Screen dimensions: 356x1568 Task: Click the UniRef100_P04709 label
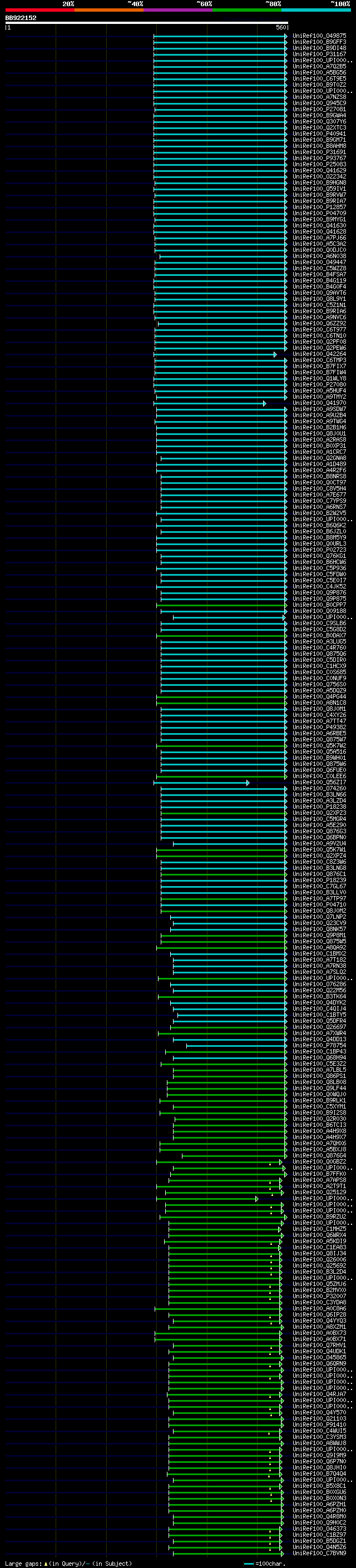click(319, 214)
